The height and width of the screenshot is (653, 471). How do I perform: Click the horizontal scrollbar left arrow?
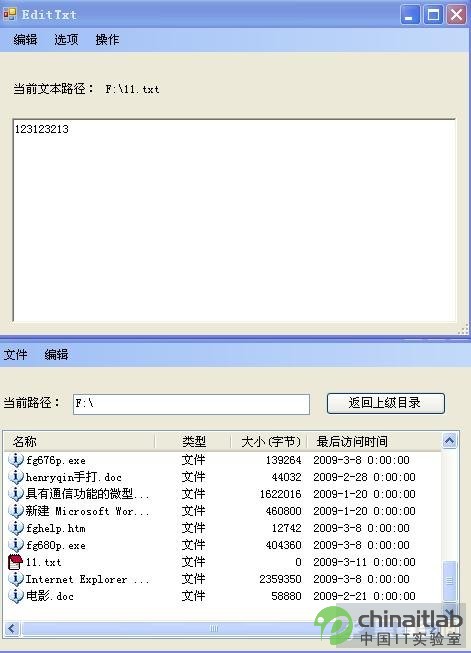click(12, 628)
